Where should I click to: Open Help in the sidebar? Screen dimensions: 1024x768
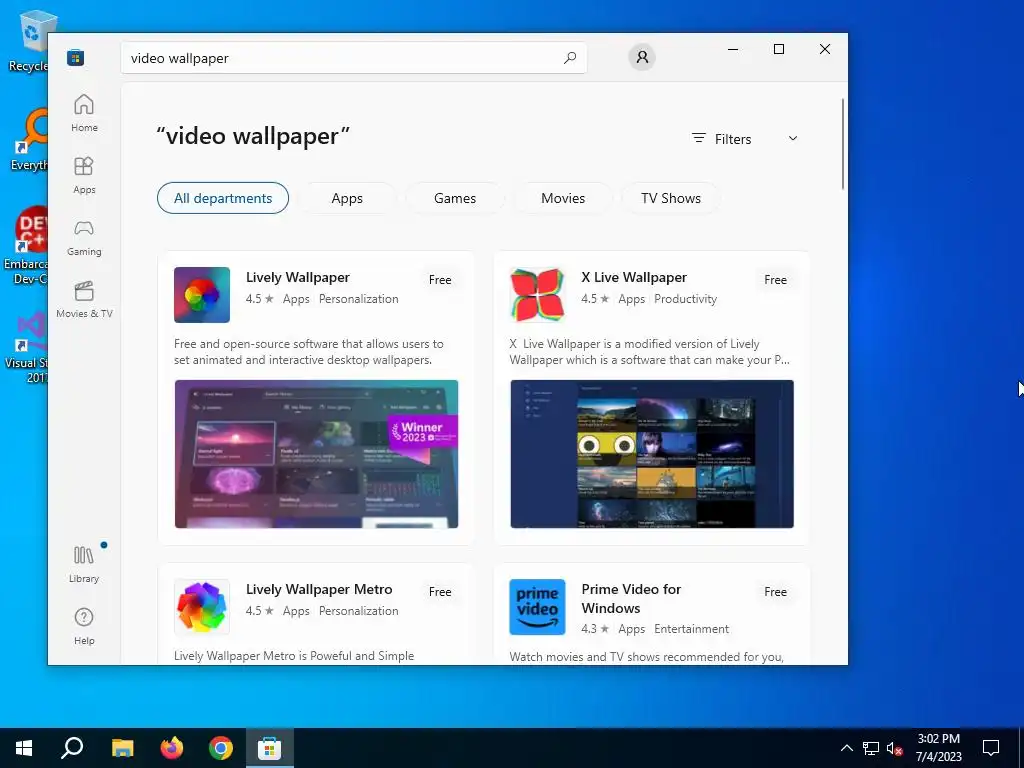click(84, 626)
